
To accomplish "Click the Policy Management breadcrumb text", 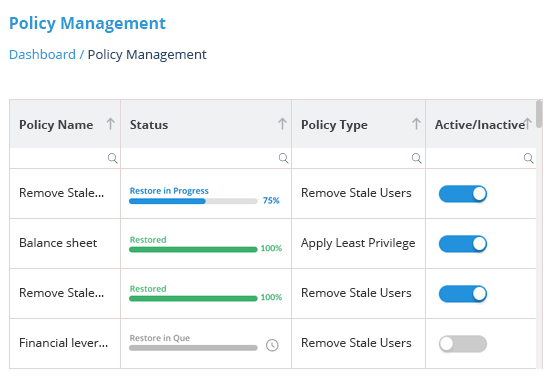I will pos(147,55).
